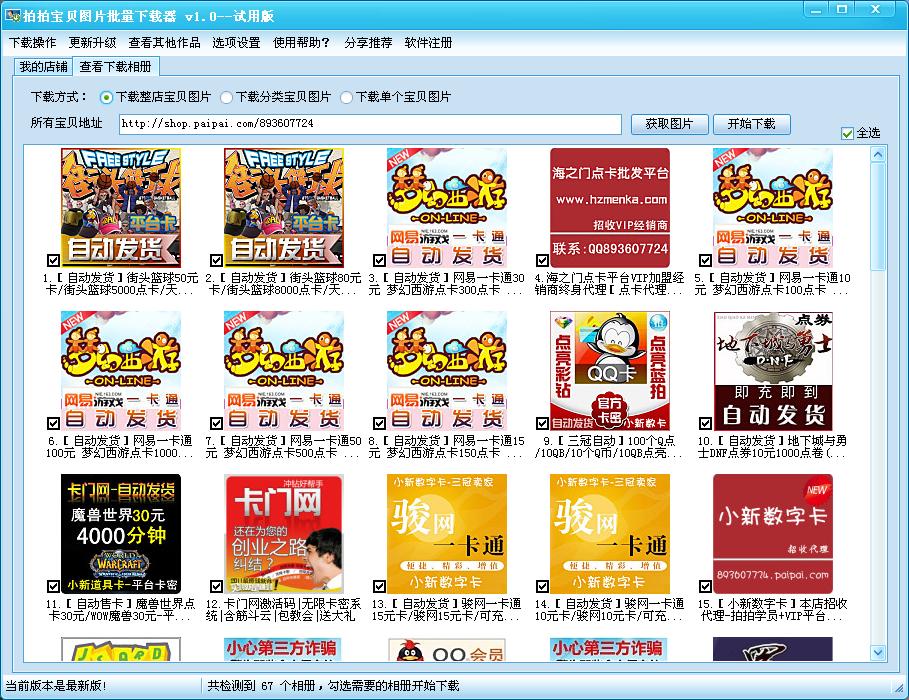Uncheck item 2 街头篮球80元 checkbox
This screenshot has width=909, height=700.
click(216, 260)
